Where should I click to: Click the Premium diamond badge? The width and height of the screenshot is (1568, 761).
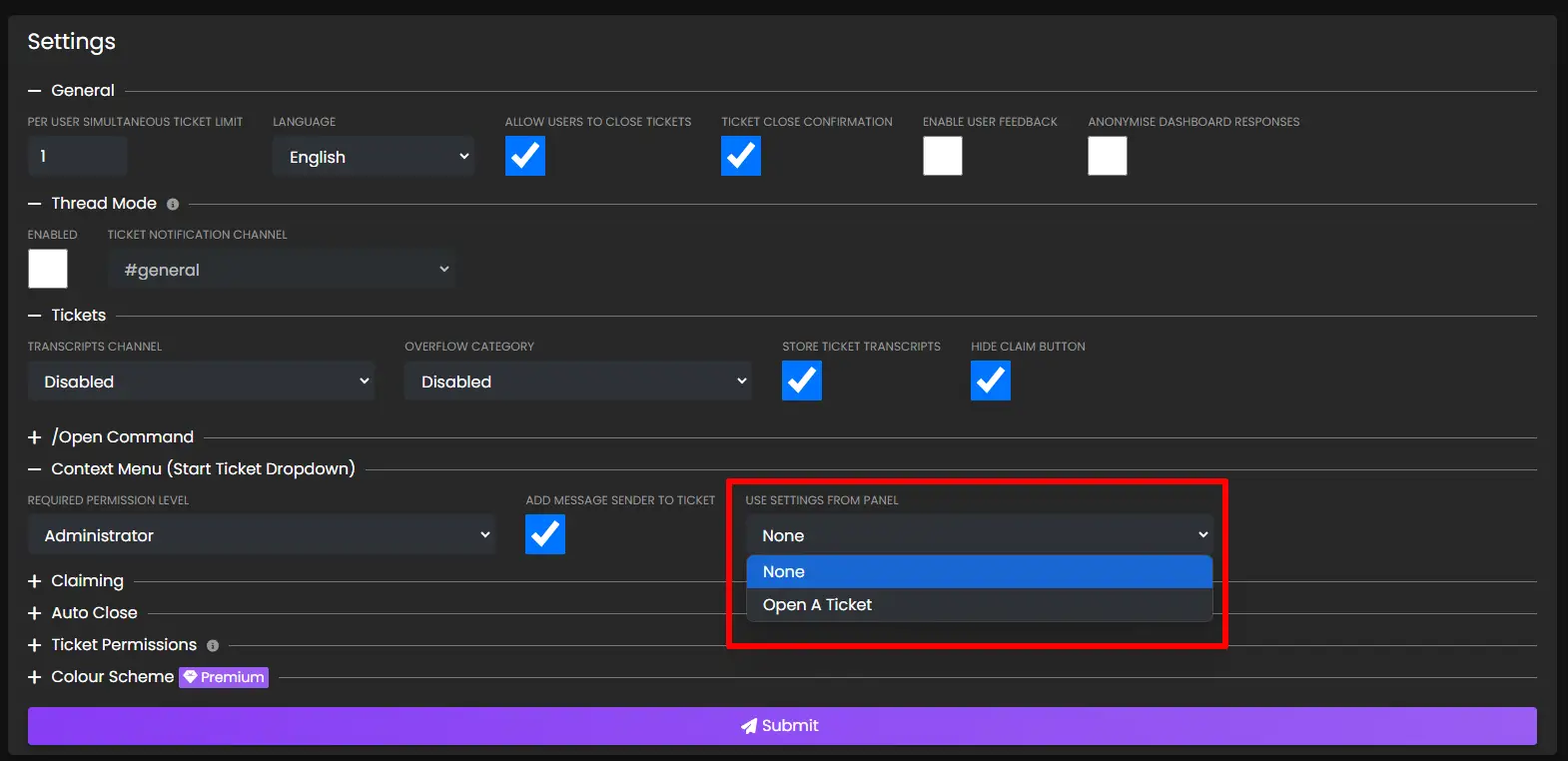coord(224,677)
